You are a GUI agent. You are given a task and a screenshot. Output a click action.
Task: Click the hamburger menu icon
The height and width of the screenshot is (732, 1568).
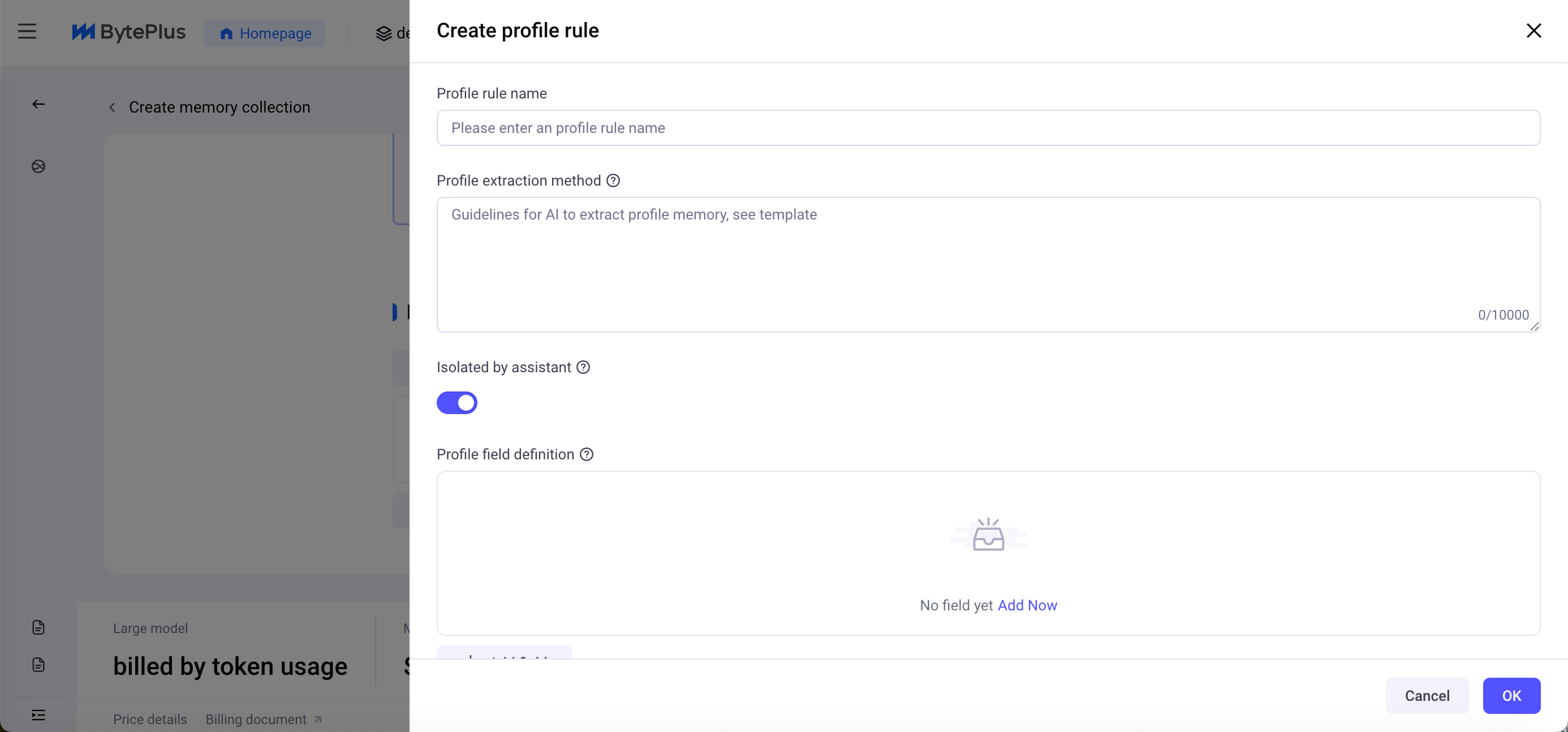[27, 31]
